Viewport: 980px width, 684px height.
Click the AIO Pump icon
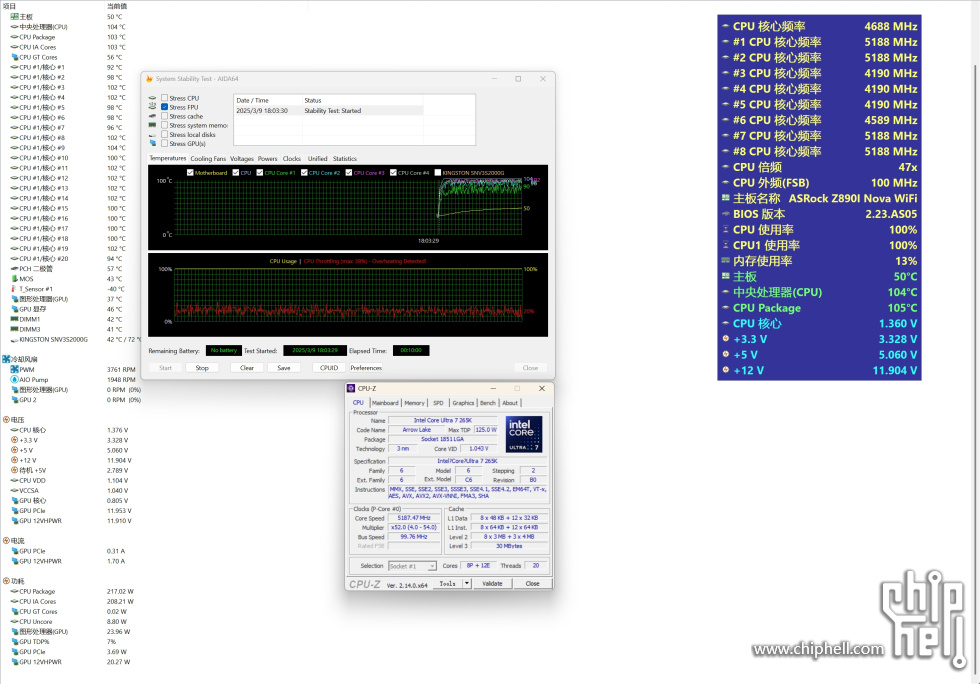click(14, 380)
